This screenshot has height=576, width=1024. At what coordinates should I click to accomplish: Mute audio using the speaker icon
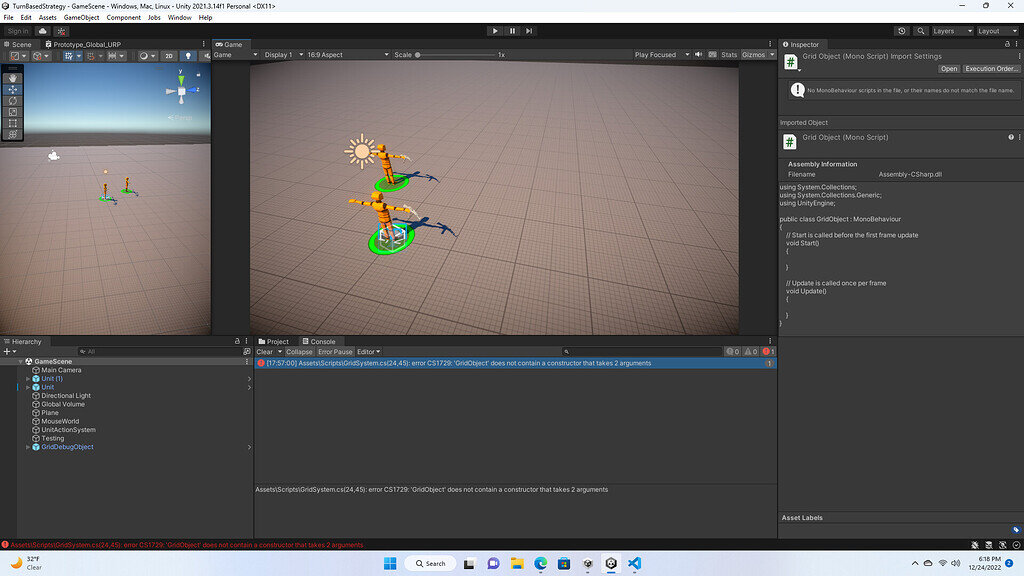click(698, 55)
